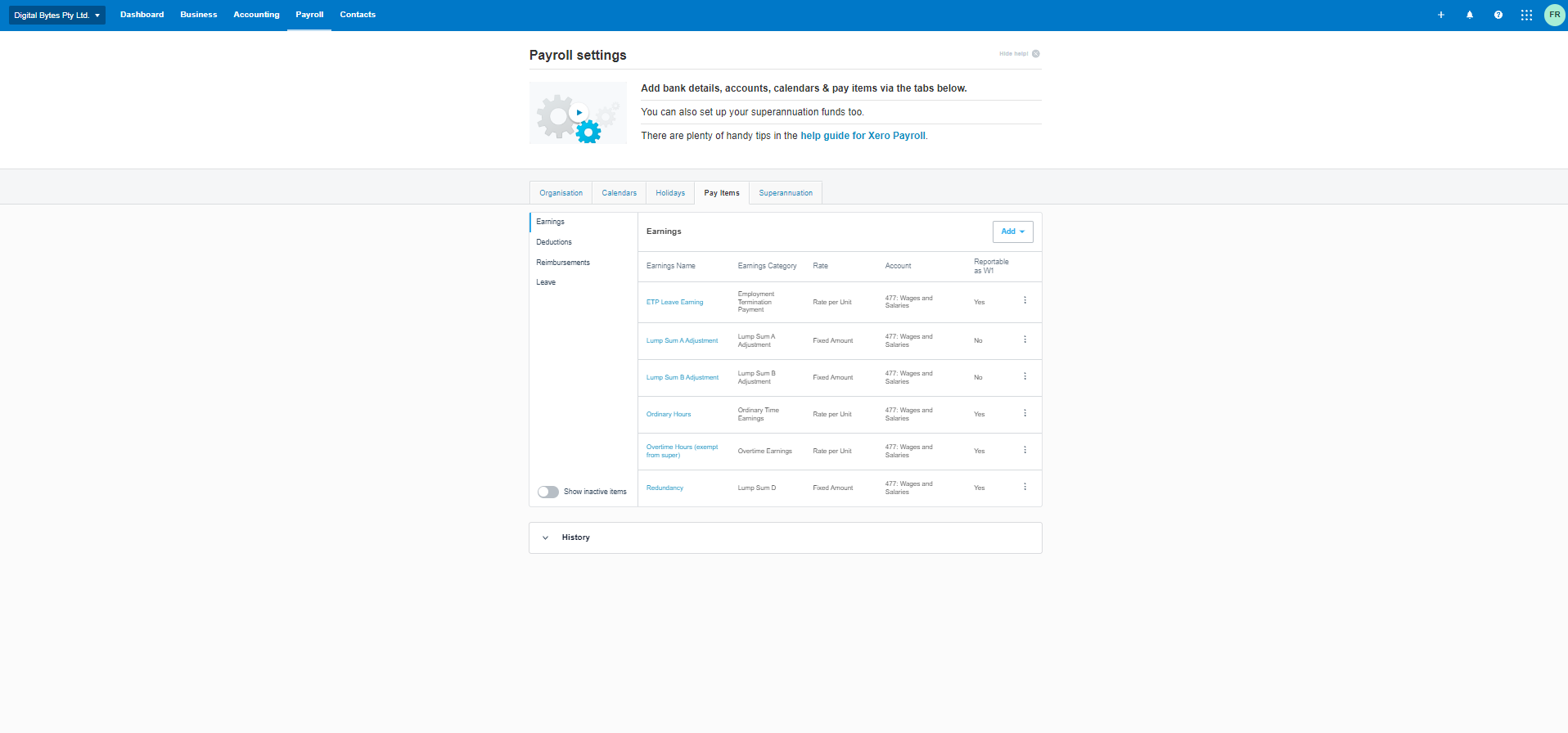Open the Business menu
This screenshot has height=733, width=1568.
[x=199, y=15]
